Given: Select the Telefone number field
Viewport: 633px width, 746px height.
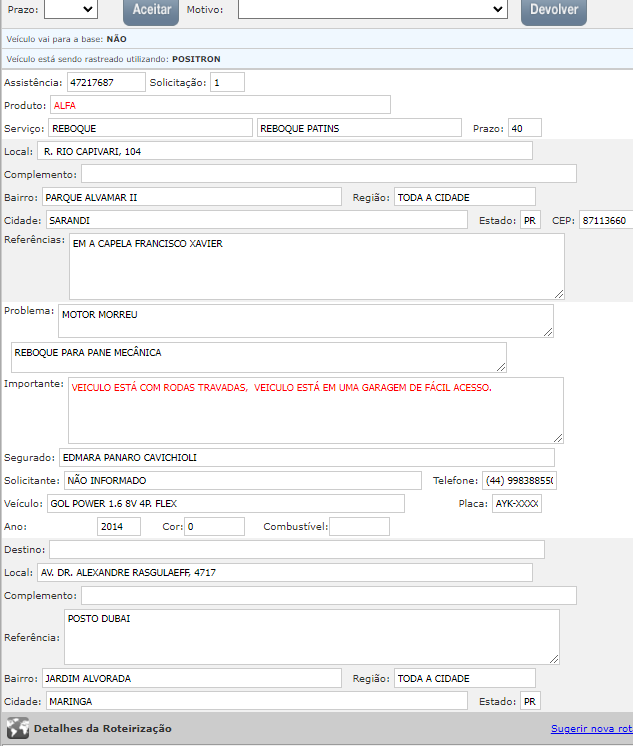Looking at the screenshot, I should click(x=519, y=481).
